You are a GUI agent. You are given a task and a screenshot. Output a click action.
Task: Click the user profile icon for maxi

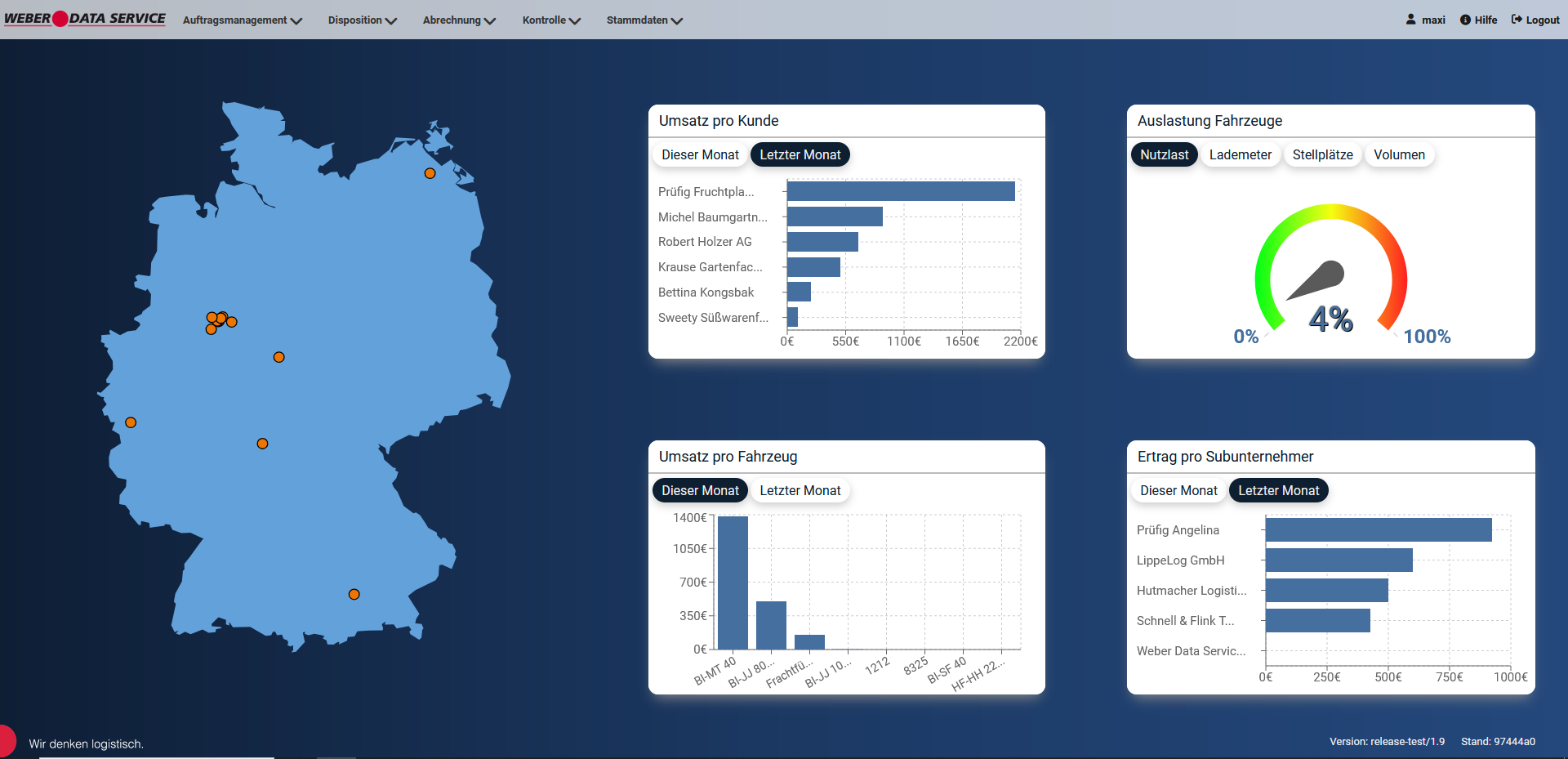[x=1410, y=20]
